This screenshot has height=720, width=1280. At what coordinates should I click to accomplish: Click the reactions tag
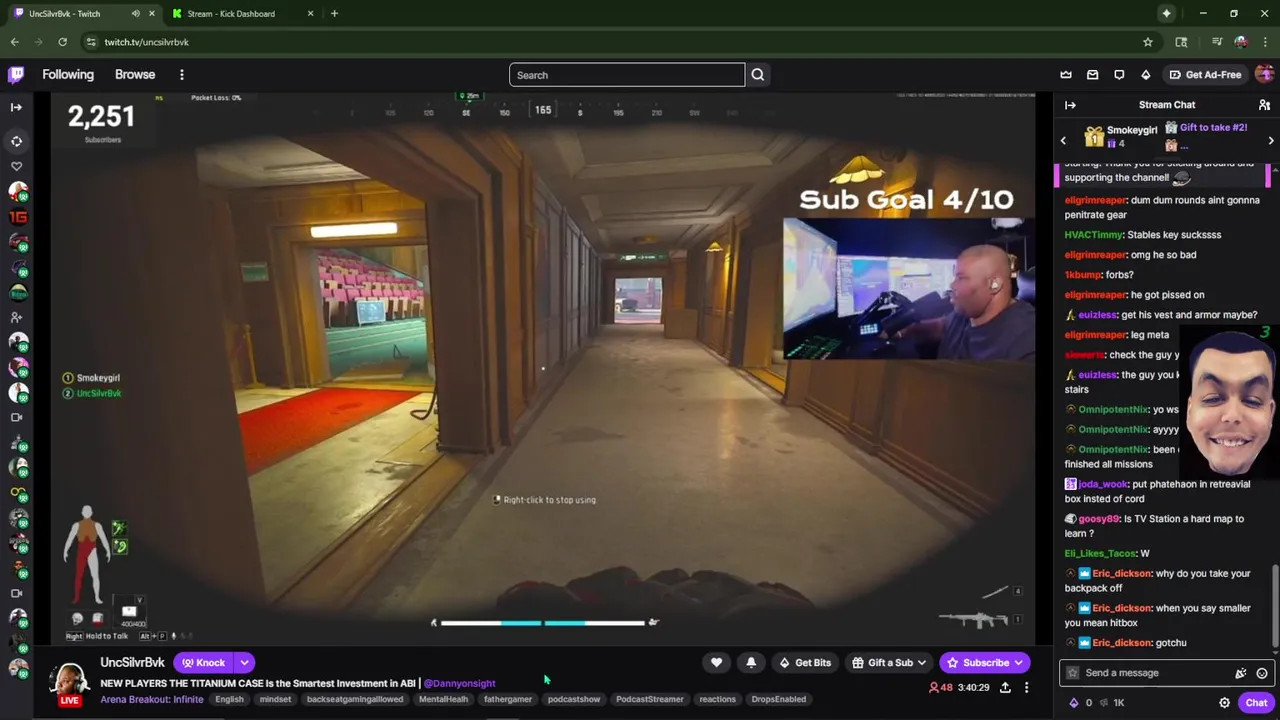click(x=717, y=700)
